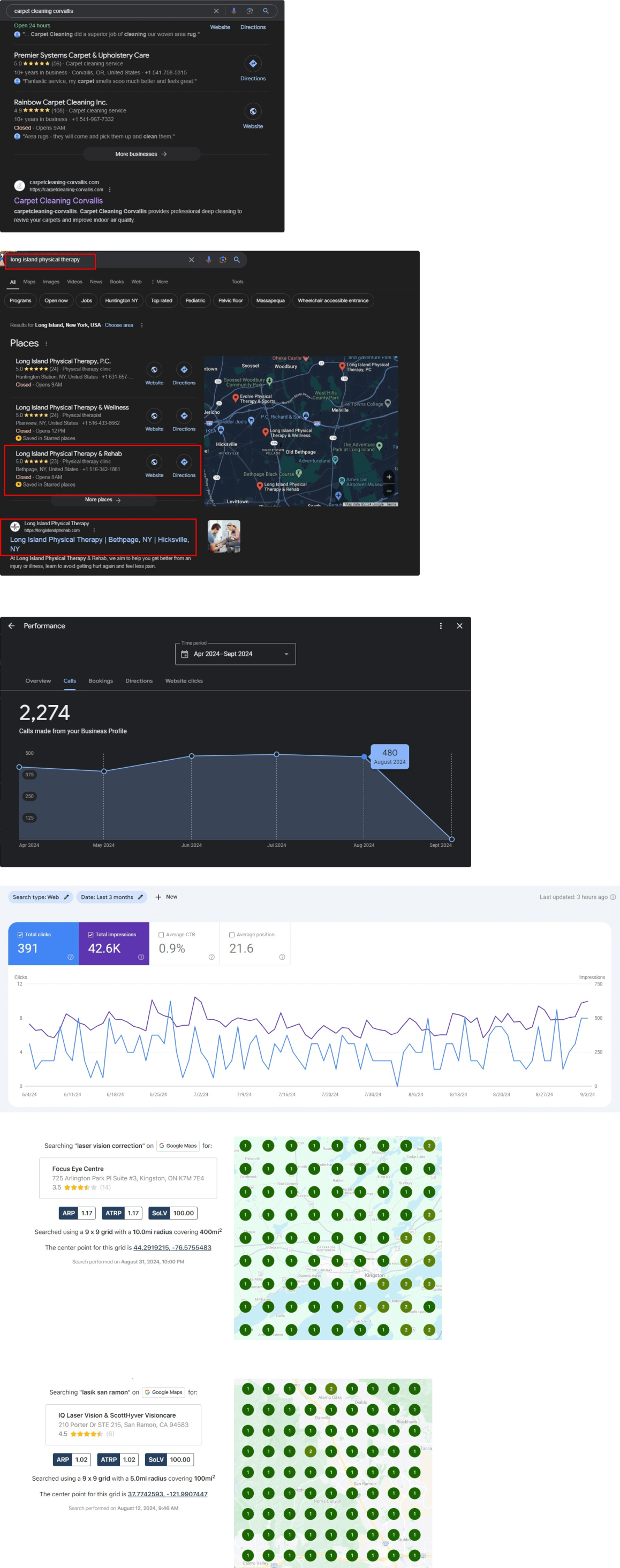Select the Open now filter chip
This screenshot has height=1568, width=620.
coord(56,301)
